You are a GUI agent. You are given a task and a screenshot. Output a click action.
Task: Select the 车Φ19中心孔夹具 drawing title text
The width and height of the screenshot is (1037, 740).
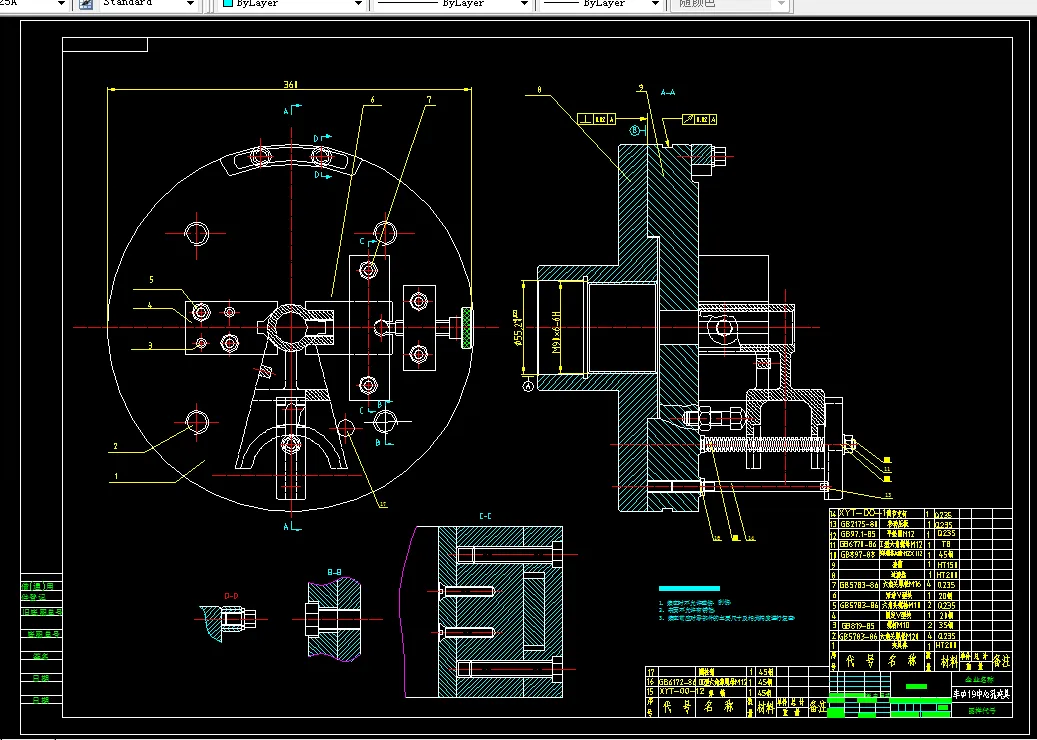(x=981, y=694)
